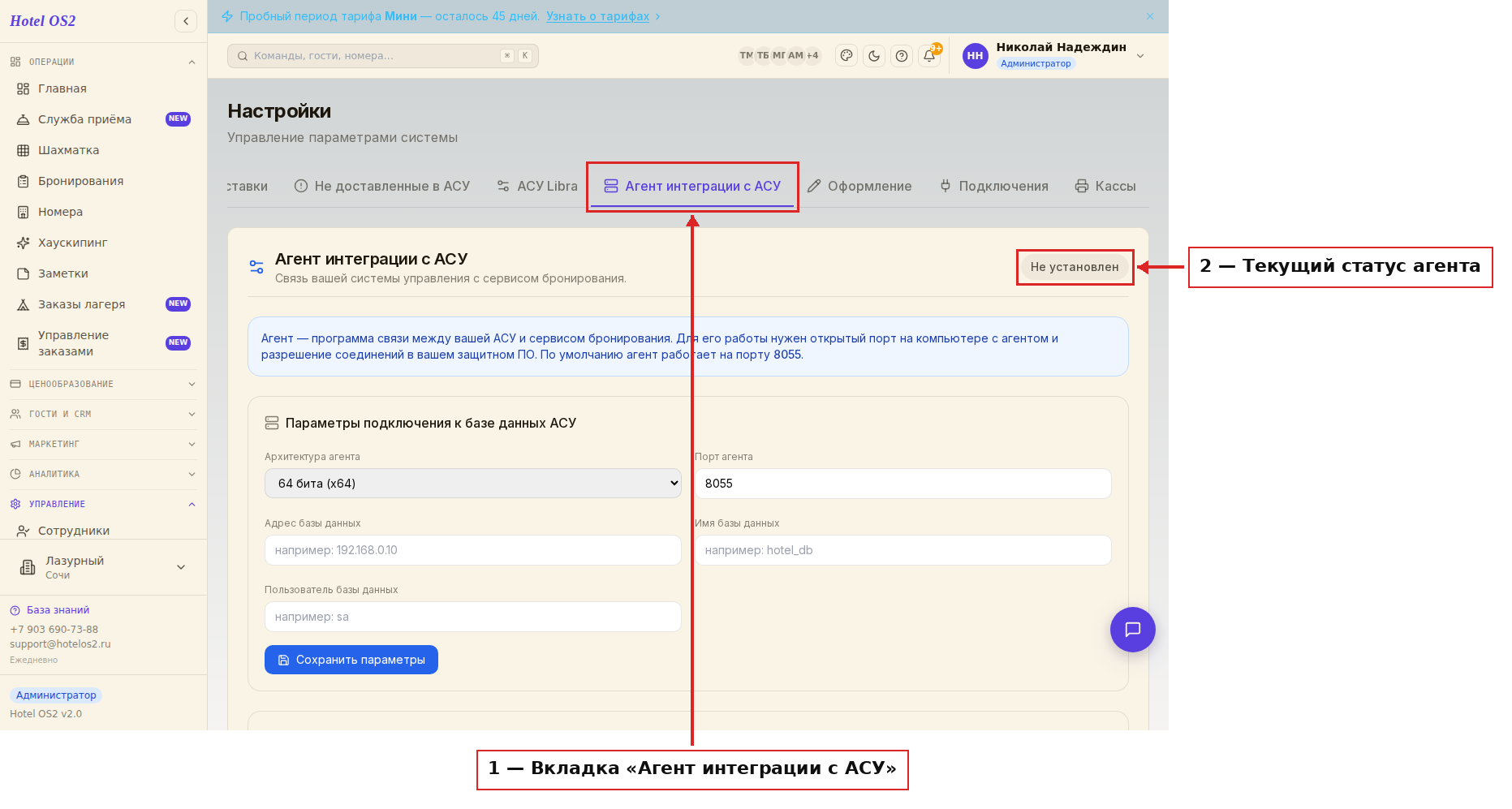The image size is (1512, 809).
Task: Click Пользователь базы данных field
Action: 472,617
